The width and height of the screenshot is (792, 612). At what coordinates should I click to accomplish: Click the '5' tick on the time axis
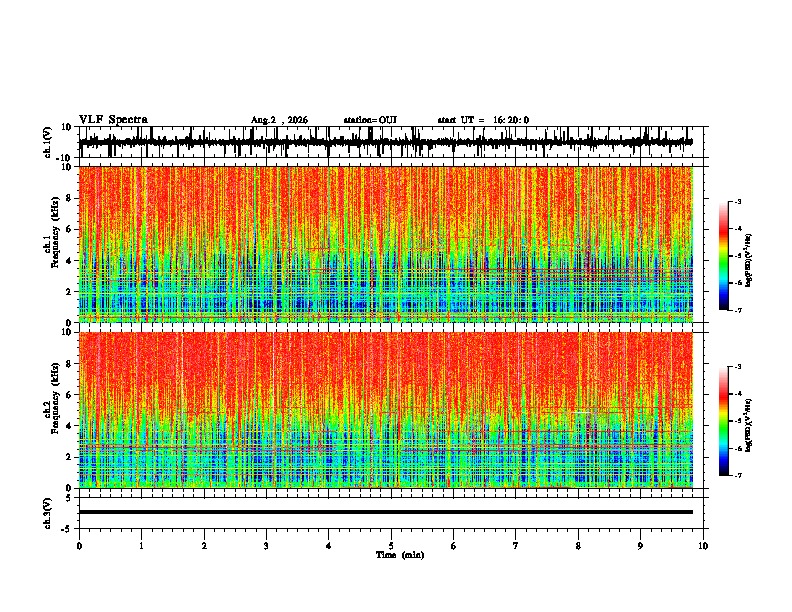[x=391, y=546]
